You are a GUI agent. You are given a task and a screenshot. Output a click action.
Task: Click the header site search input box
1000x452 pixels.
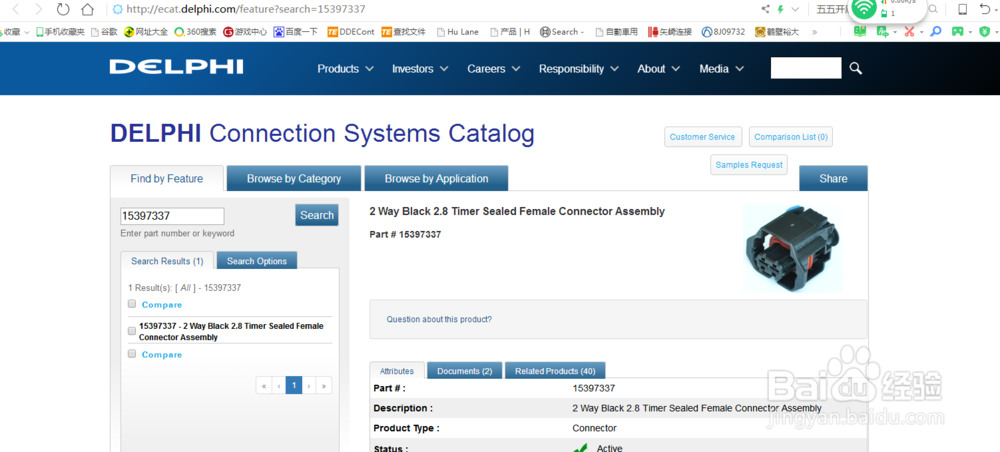pos(806,68)
